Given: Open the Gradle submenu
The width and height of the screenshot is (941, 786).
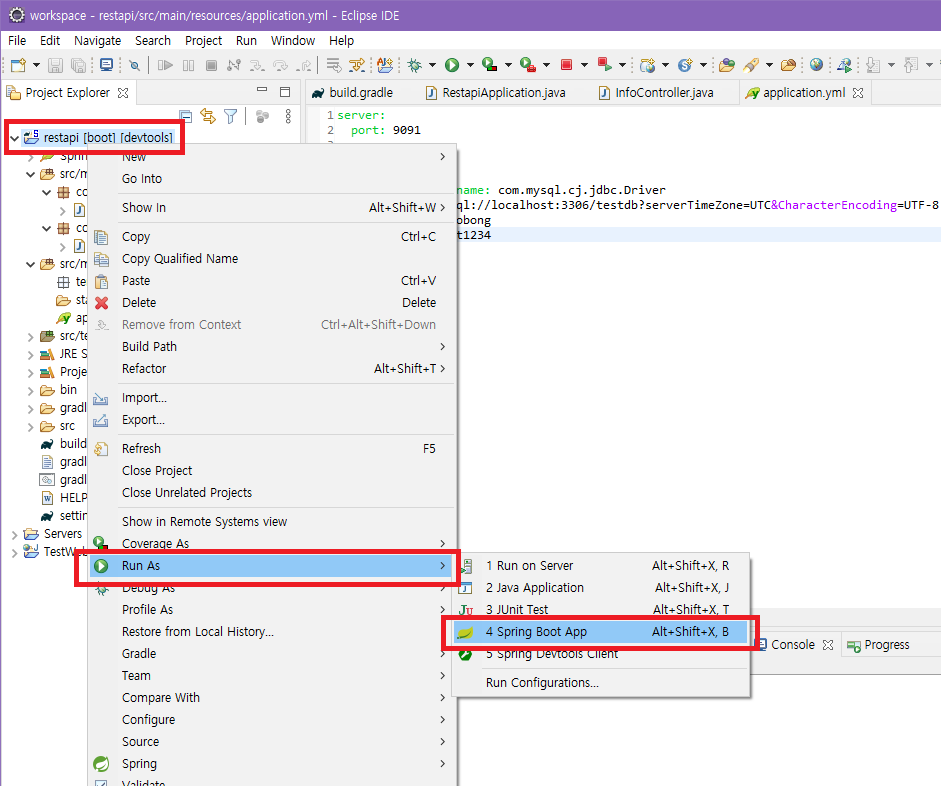Looking at the screenshot, I should point(272,654).
